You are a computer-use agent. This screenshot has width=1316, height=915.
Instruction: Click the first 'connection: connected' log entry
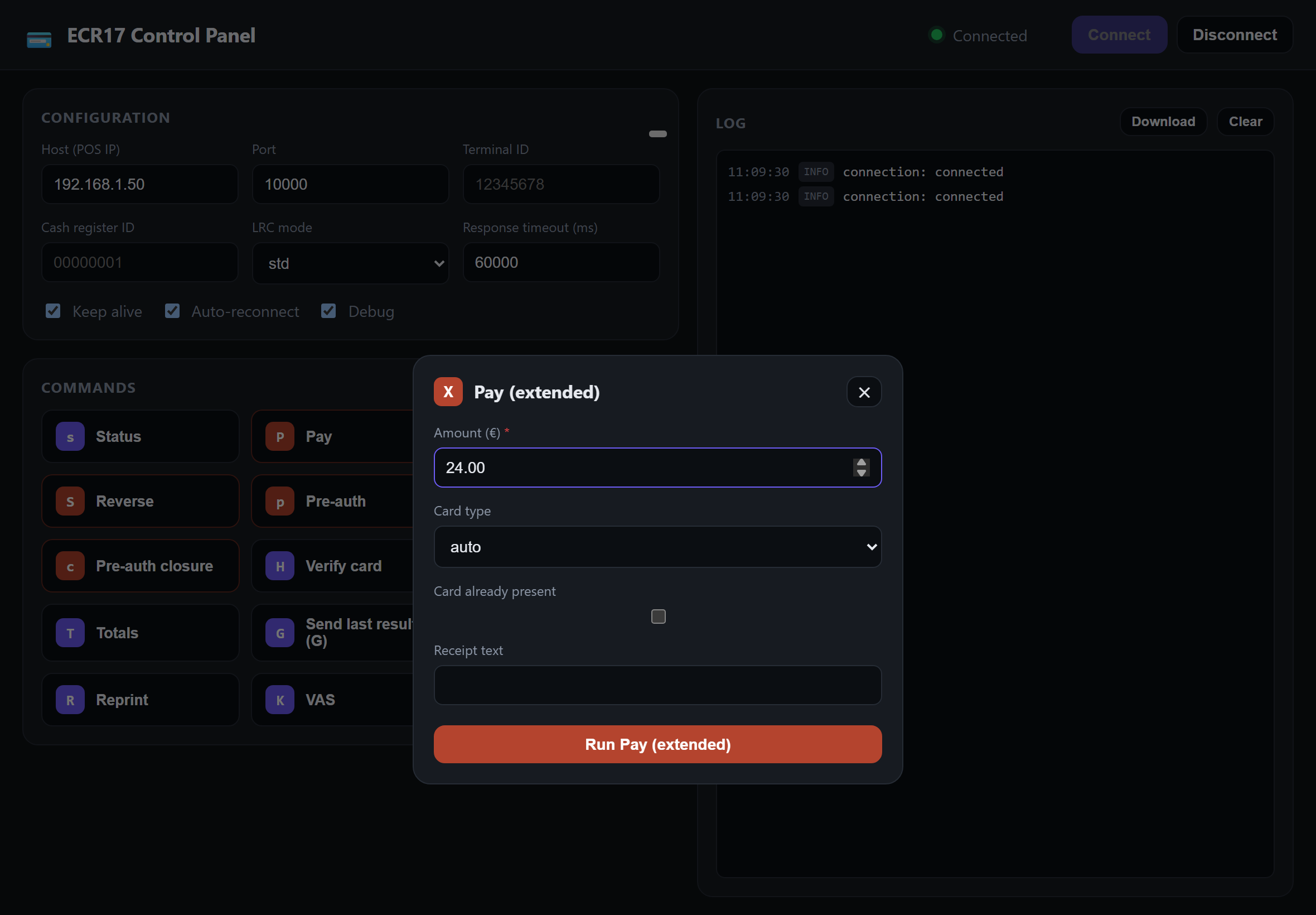click(x=923, y=172)
